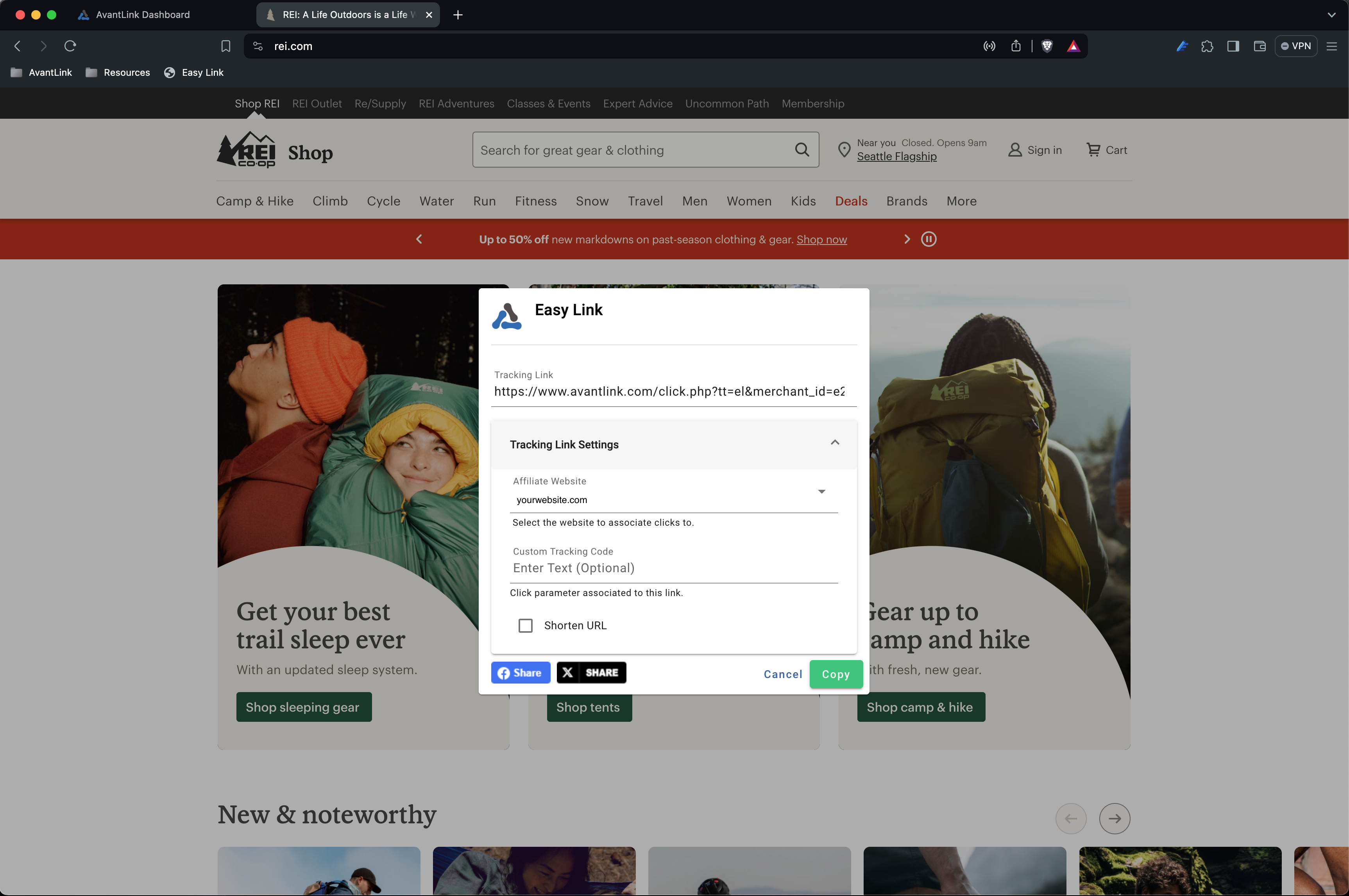The height and width of the screenshot is (896, 1349).
Task: Click the blue pen extension icon
Action: 1182,46
